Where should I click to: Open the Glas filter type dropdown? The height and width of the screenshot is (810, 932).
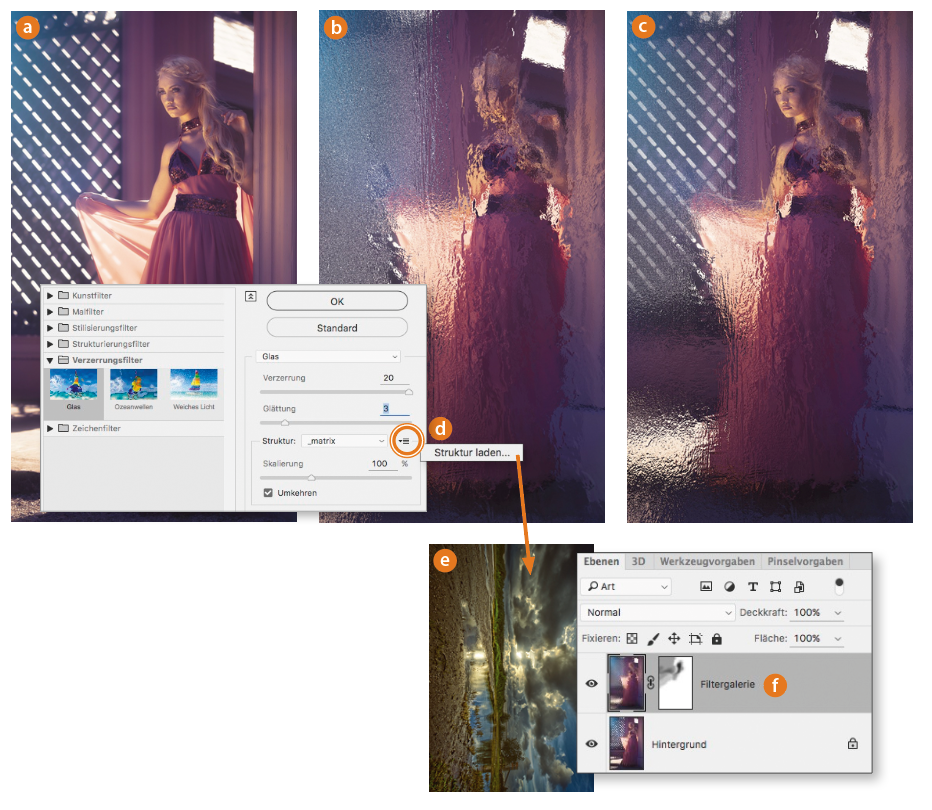[328, 356]
